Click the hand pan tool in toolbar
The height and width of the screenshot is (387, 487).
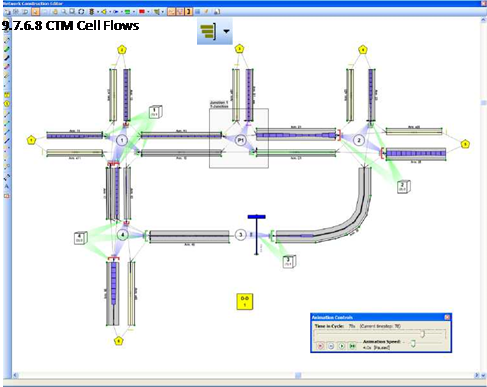tap(55, 12)
